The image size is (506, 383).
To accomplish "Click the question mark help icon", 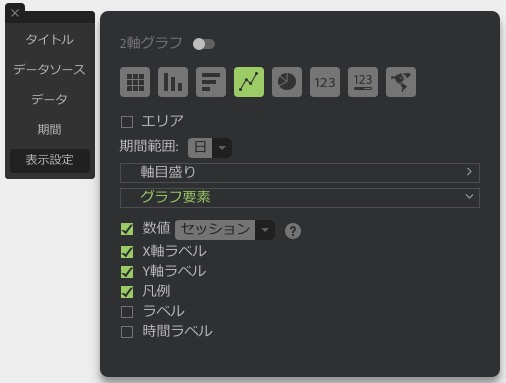I will [x=293, y=231].
